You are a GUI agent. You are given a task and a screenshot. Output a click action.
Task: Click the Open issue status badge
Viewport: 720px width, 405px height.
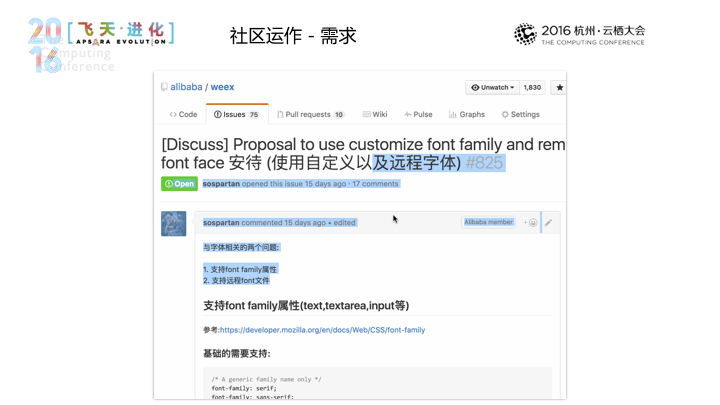click(179, 184)
